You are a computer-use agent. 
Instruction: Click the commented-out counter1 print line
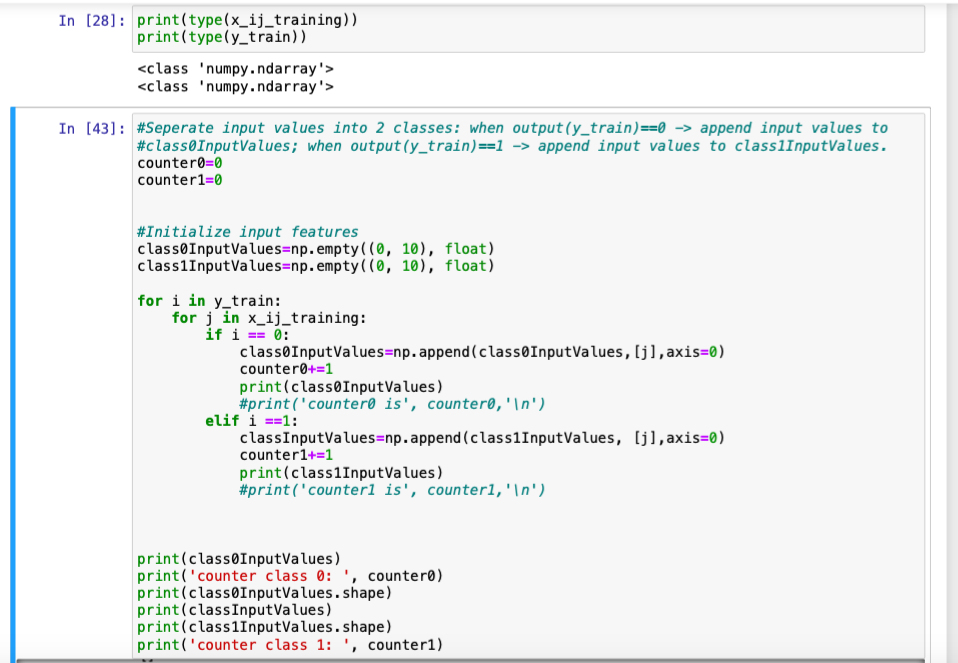[330, 489]
